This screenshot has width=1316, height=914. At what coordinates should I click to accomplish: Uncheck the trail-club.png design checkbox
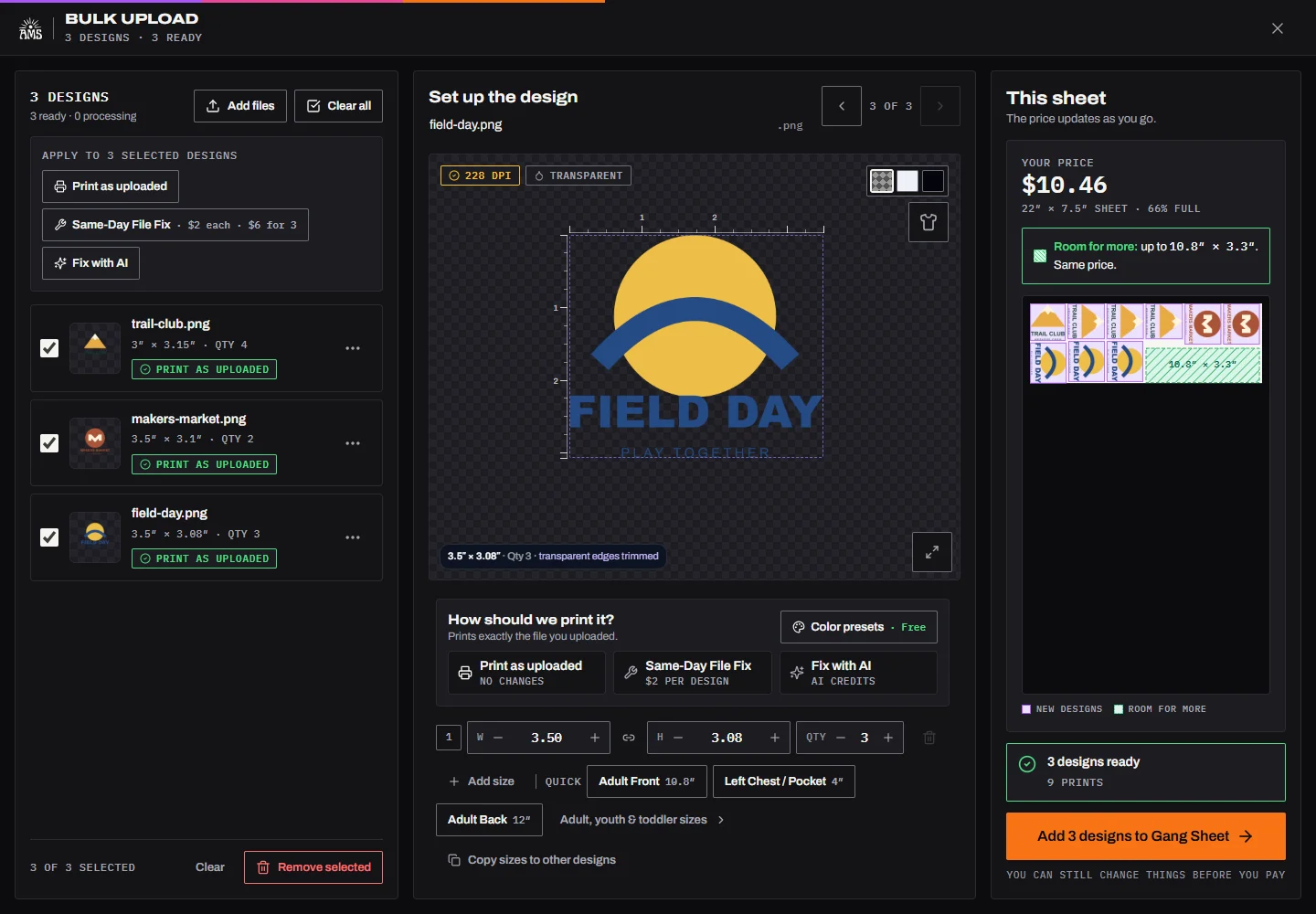pyautogui.click(x=49, y=348)
